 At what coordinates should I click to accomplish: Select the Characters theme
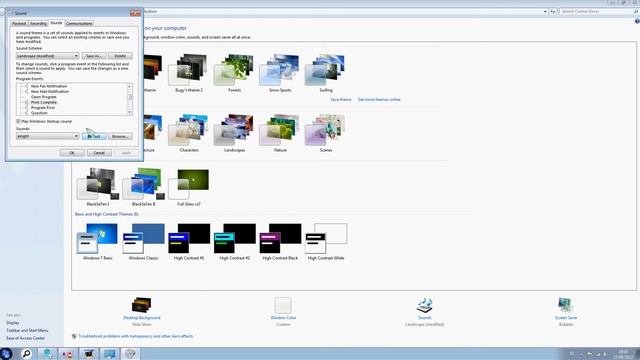[x=189, y=133]
